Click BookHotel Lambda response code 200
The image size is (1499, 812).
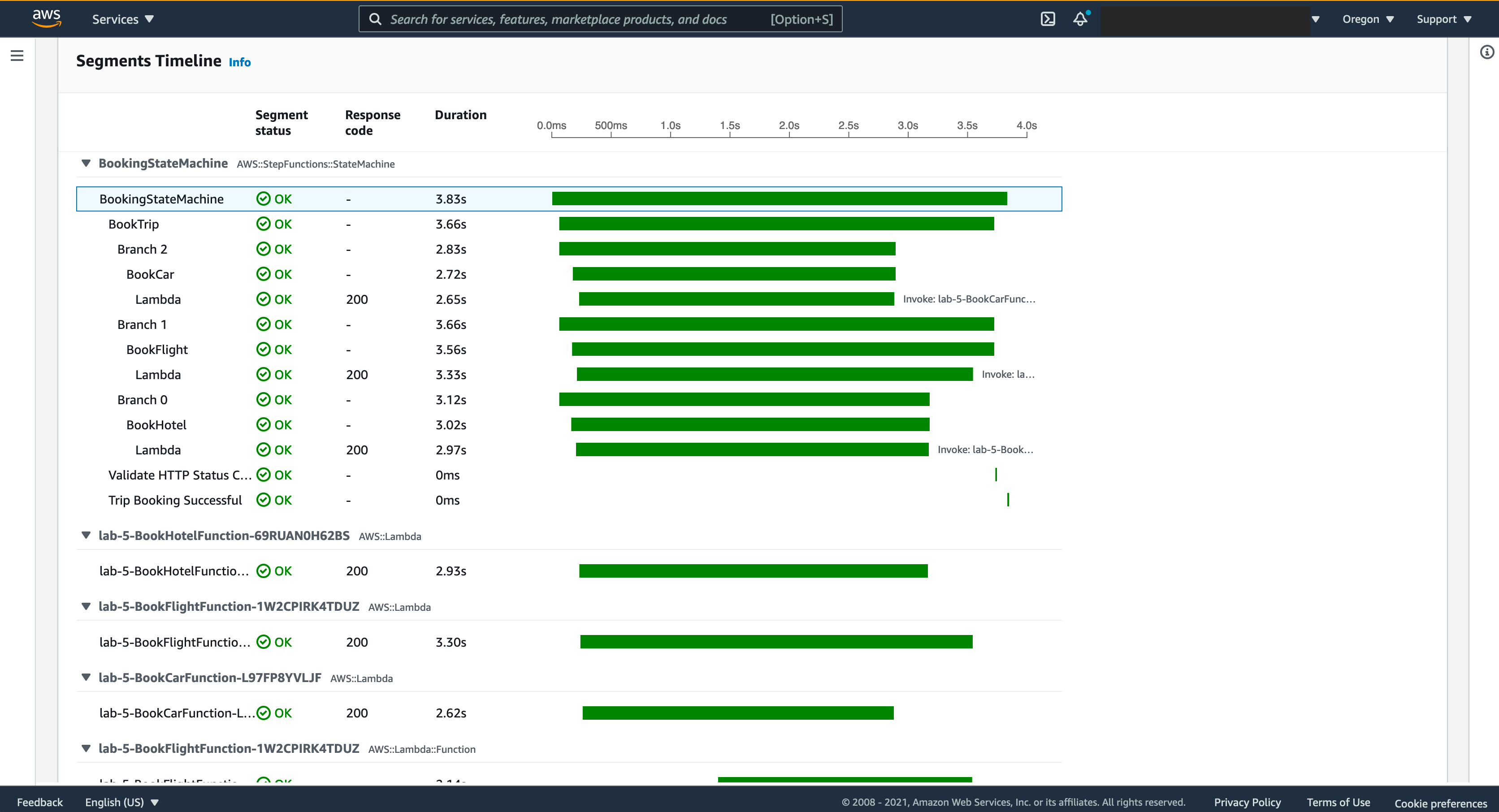tap(357, 450)
